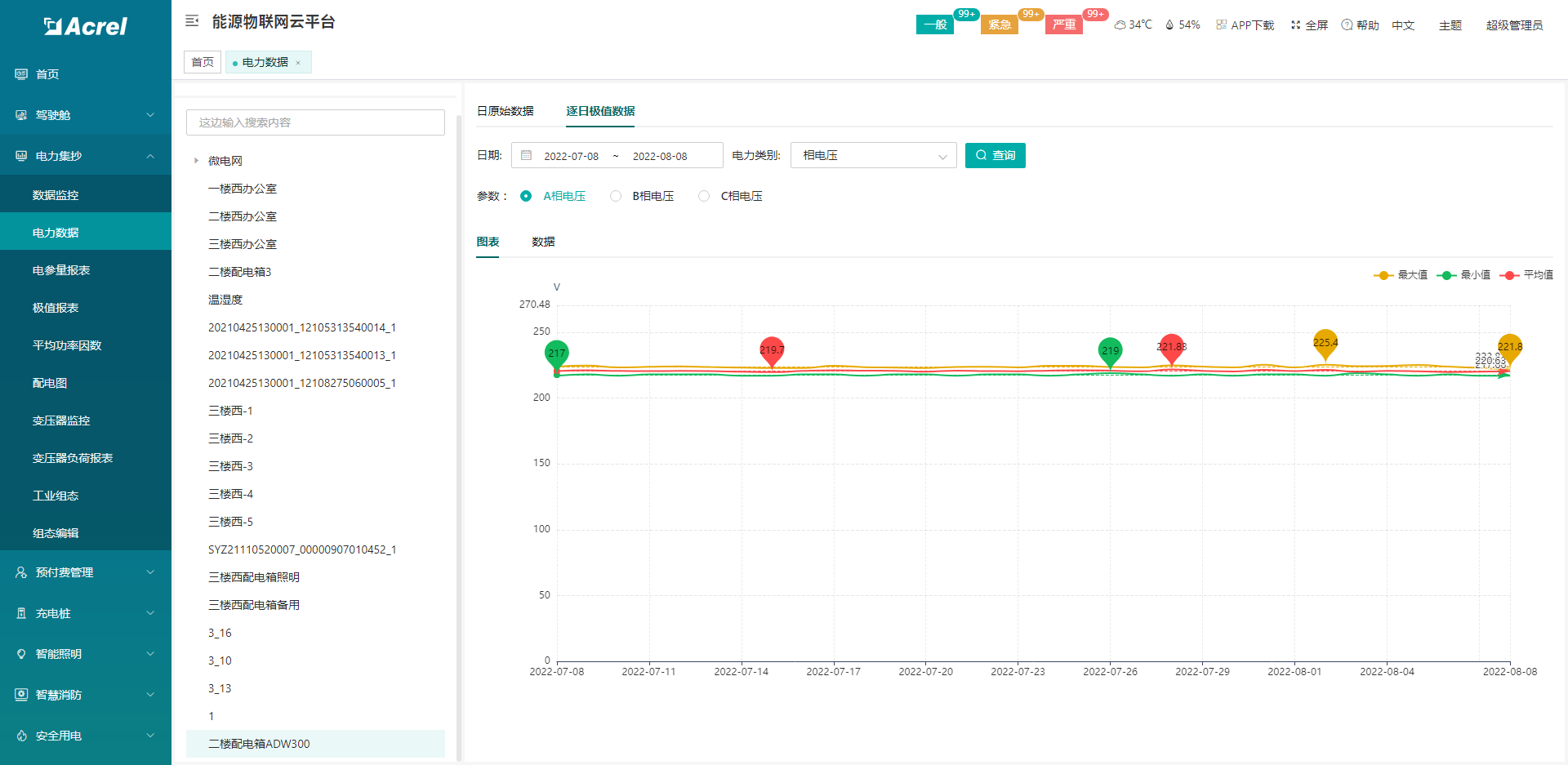Collapse the sidebar with the hamburger icon
This screenshot has height=765, width=1568.
point(192,21)
